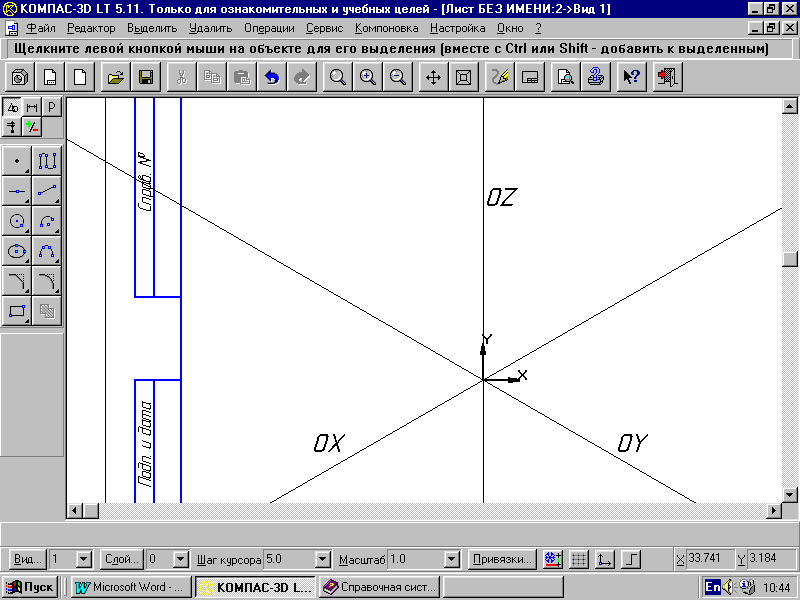800x600 pixels.
Task: Select the pan move tool
Action: click(433, 77)
